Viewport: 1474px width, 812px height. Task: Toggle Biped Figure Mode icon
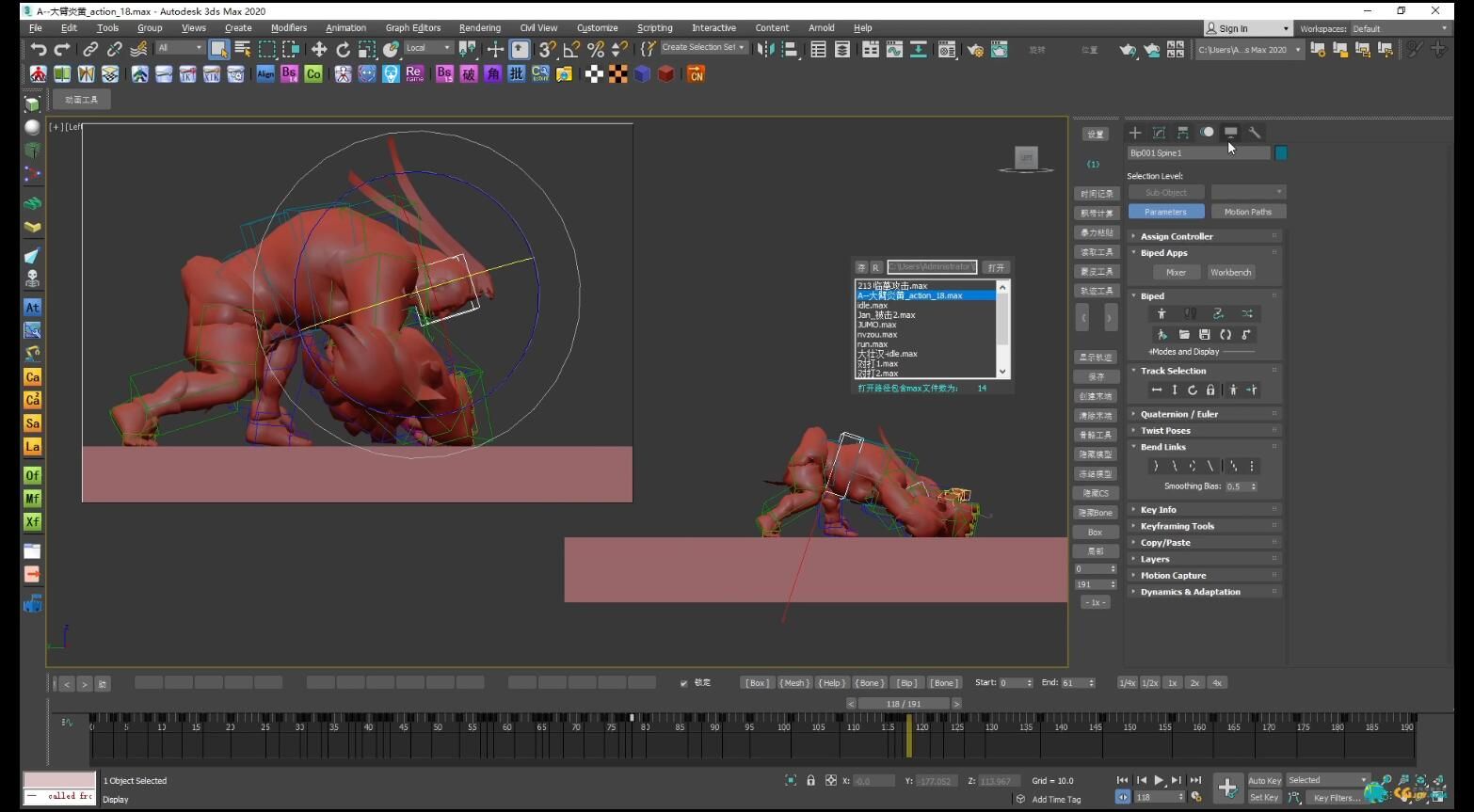(x=1162, y=313)
